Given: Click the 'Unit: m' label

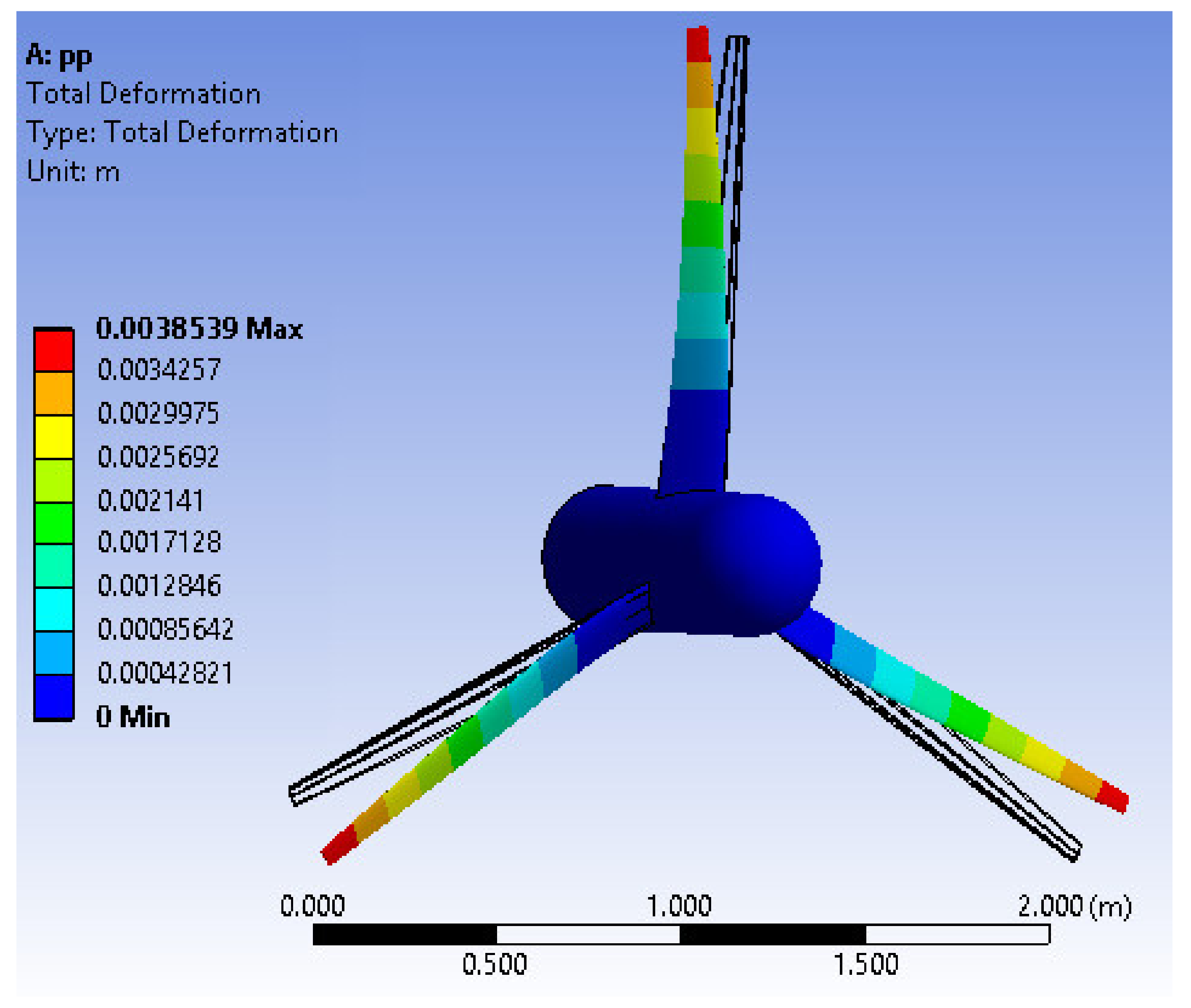Looking at the screenshot, I should [73, 171].
